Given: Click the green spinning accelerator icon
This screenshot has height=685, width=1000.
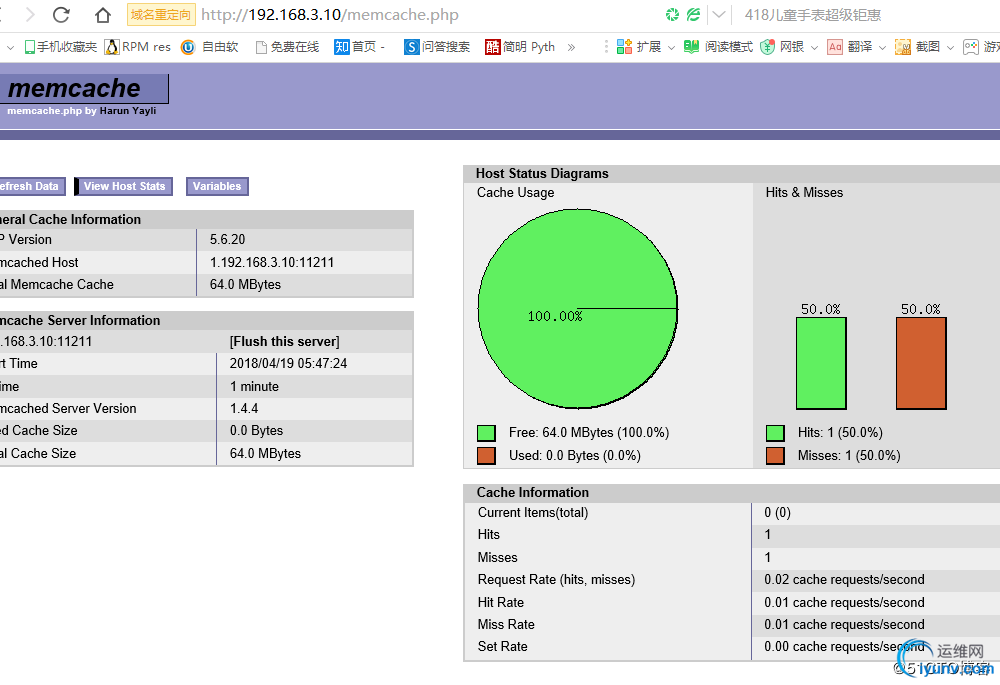Looking at the screenshot, I should 672,15.
